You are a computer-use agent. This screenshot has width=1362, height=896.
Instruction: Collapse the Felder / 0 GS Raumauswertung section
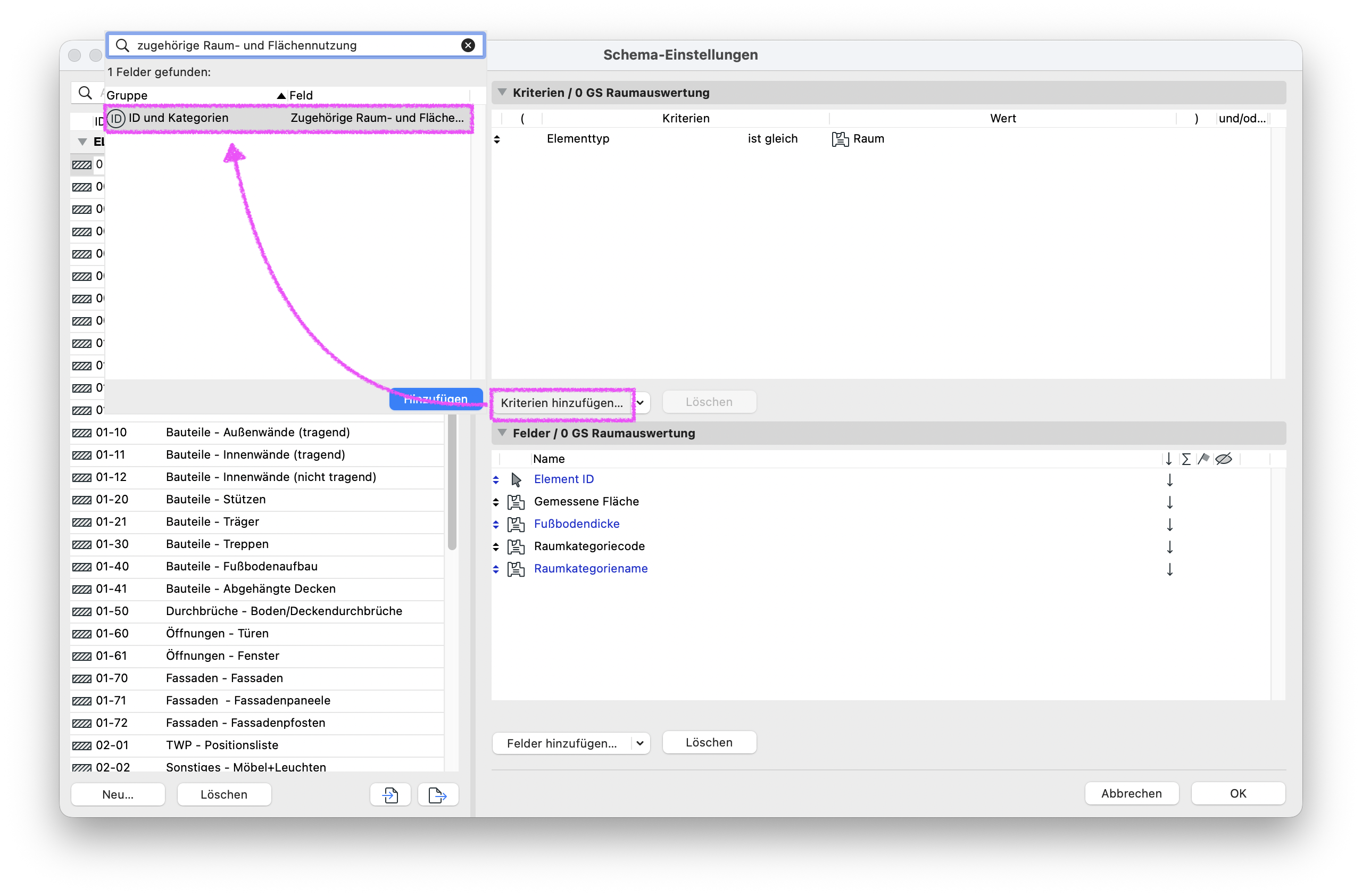(502, 433)
